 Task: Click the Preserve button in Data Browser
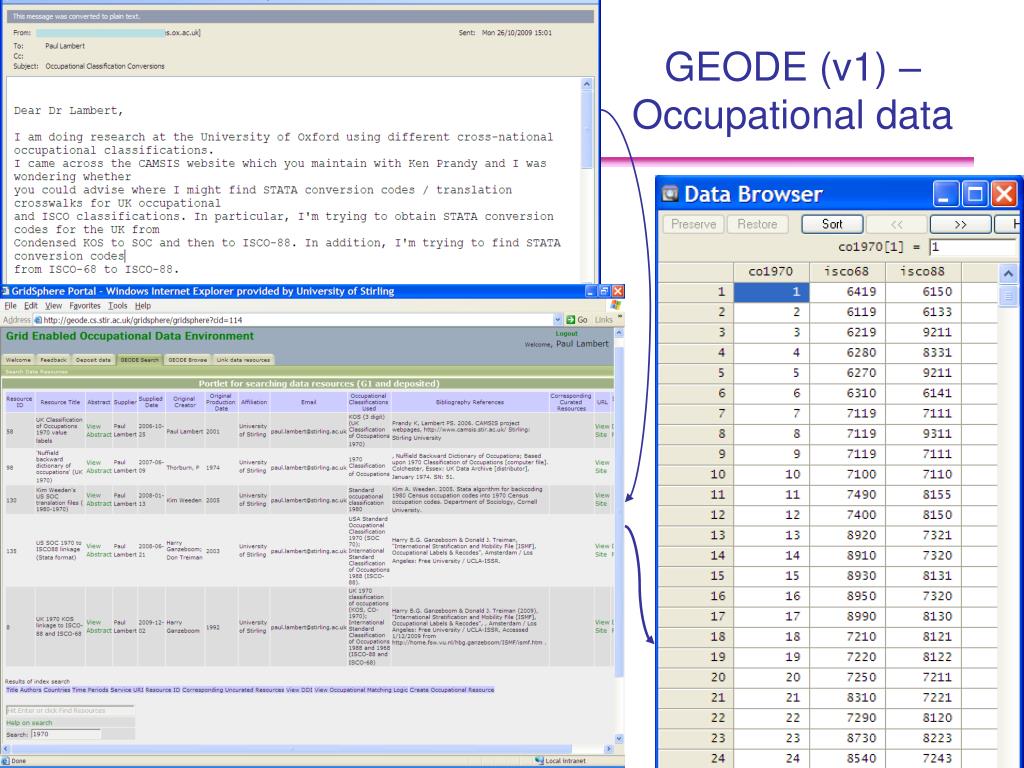[694, 224]
